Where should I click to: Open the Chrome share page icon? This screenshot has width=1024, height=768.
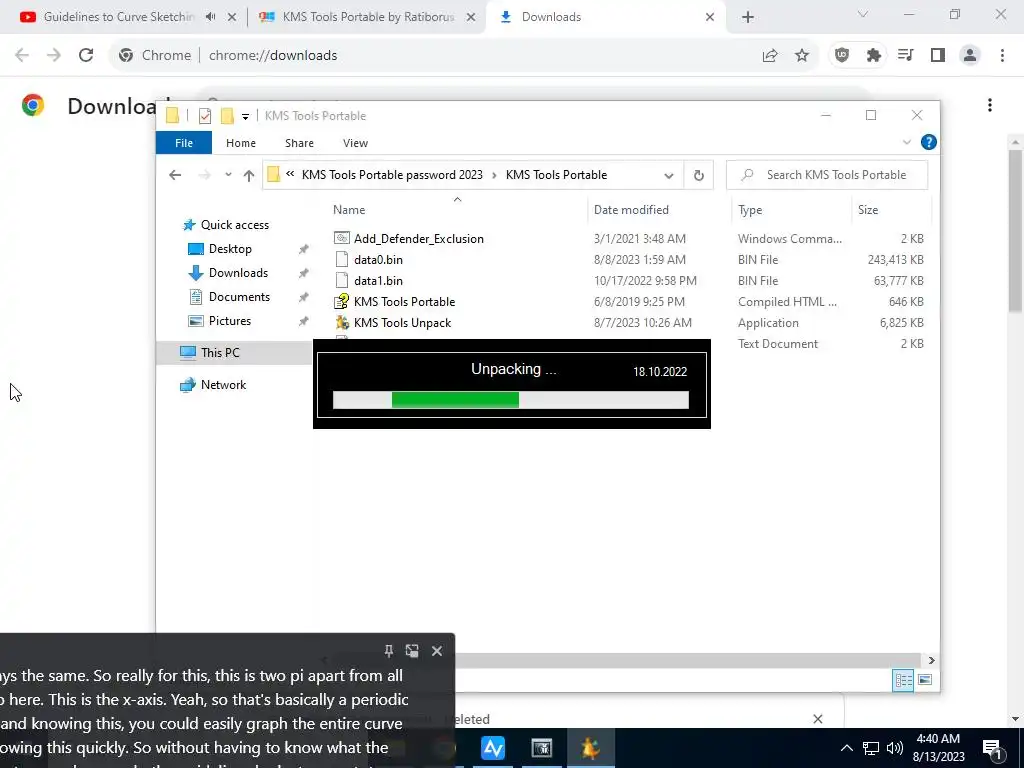coord(770,56)
